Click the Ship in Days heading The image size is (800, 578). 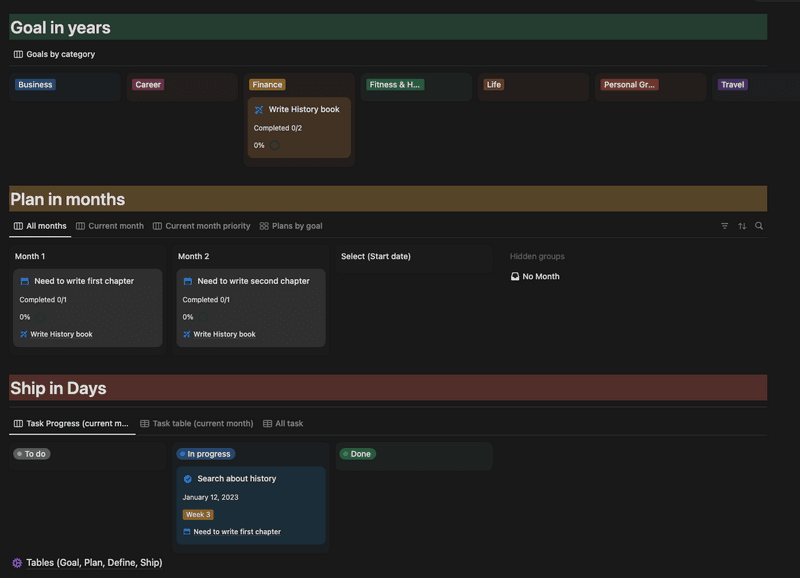tap(58, 388)
